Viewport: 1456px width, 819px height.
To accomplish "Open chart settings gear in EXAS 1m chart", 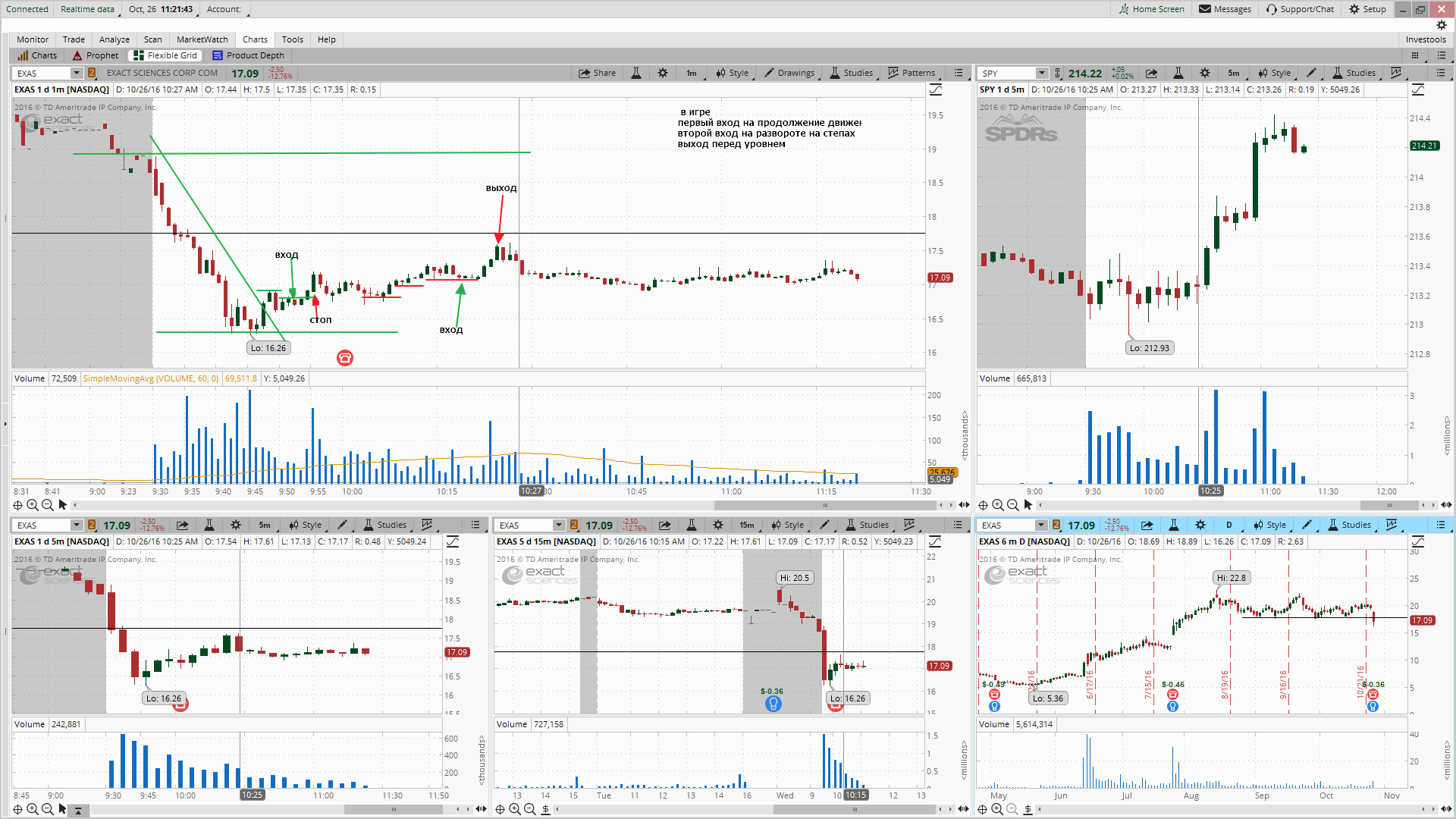I will [663, 73].
